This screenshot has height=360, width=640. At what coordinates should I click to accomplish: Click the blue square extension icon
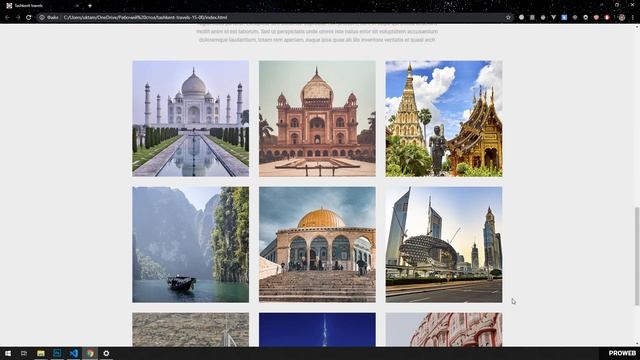(x=564, y=18)
